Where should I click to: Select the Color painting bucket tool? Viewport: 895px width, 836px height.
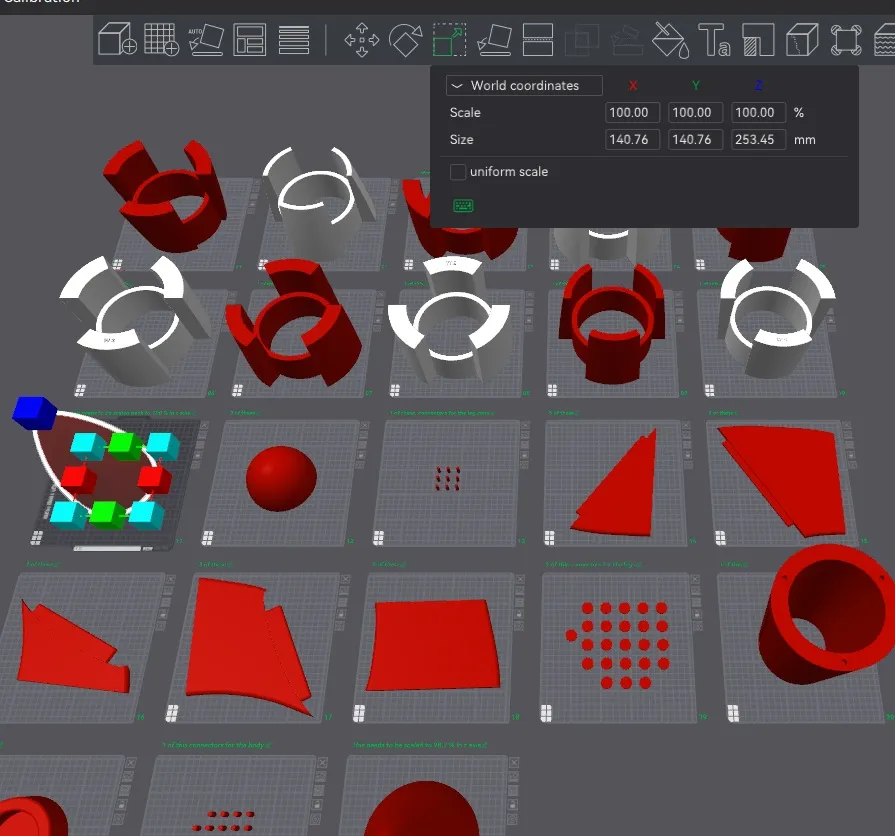(671, 40)
